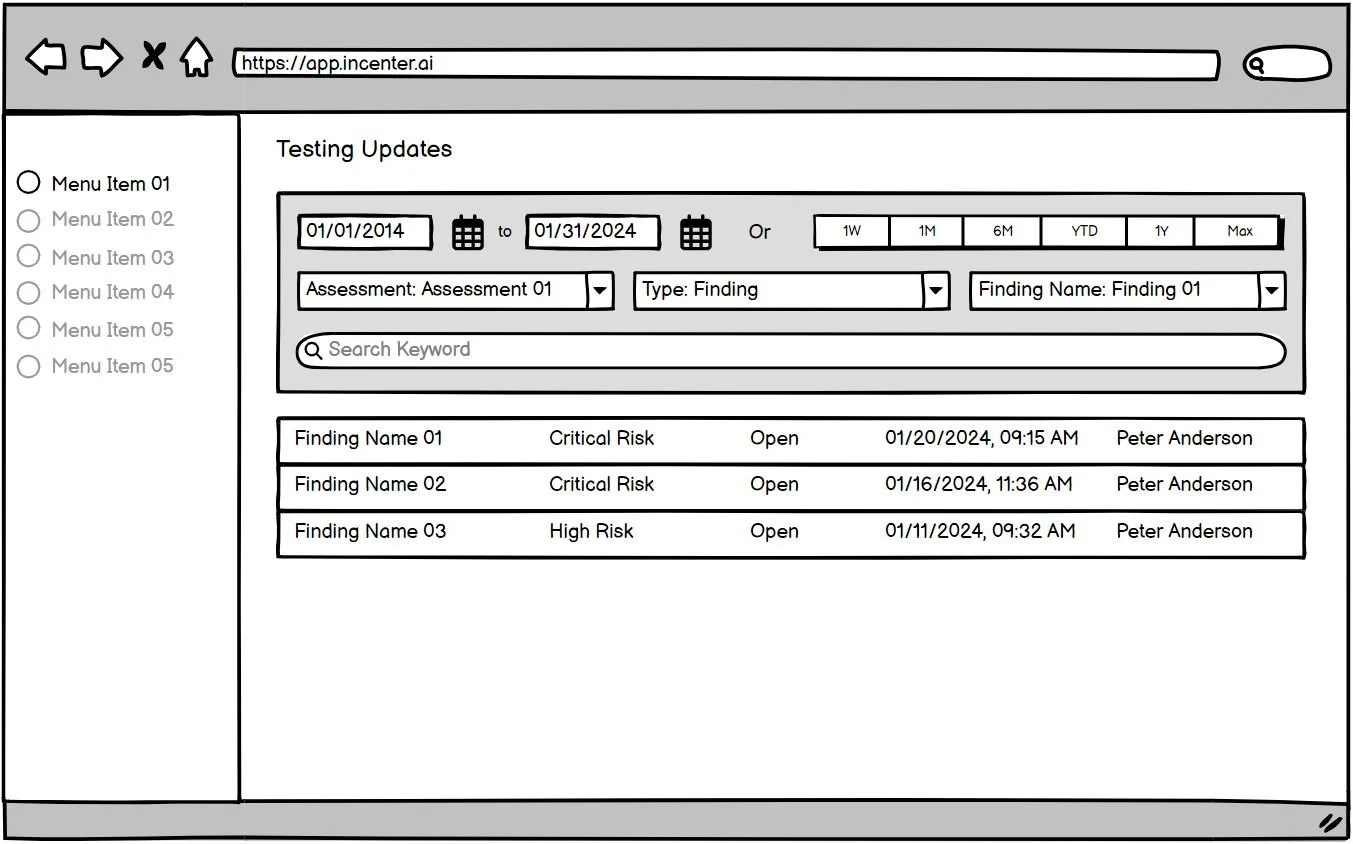Viewport: 1353px width, 844px height.
Task: Focus the start date field 01/01/2014
Action: coord(365,232)
